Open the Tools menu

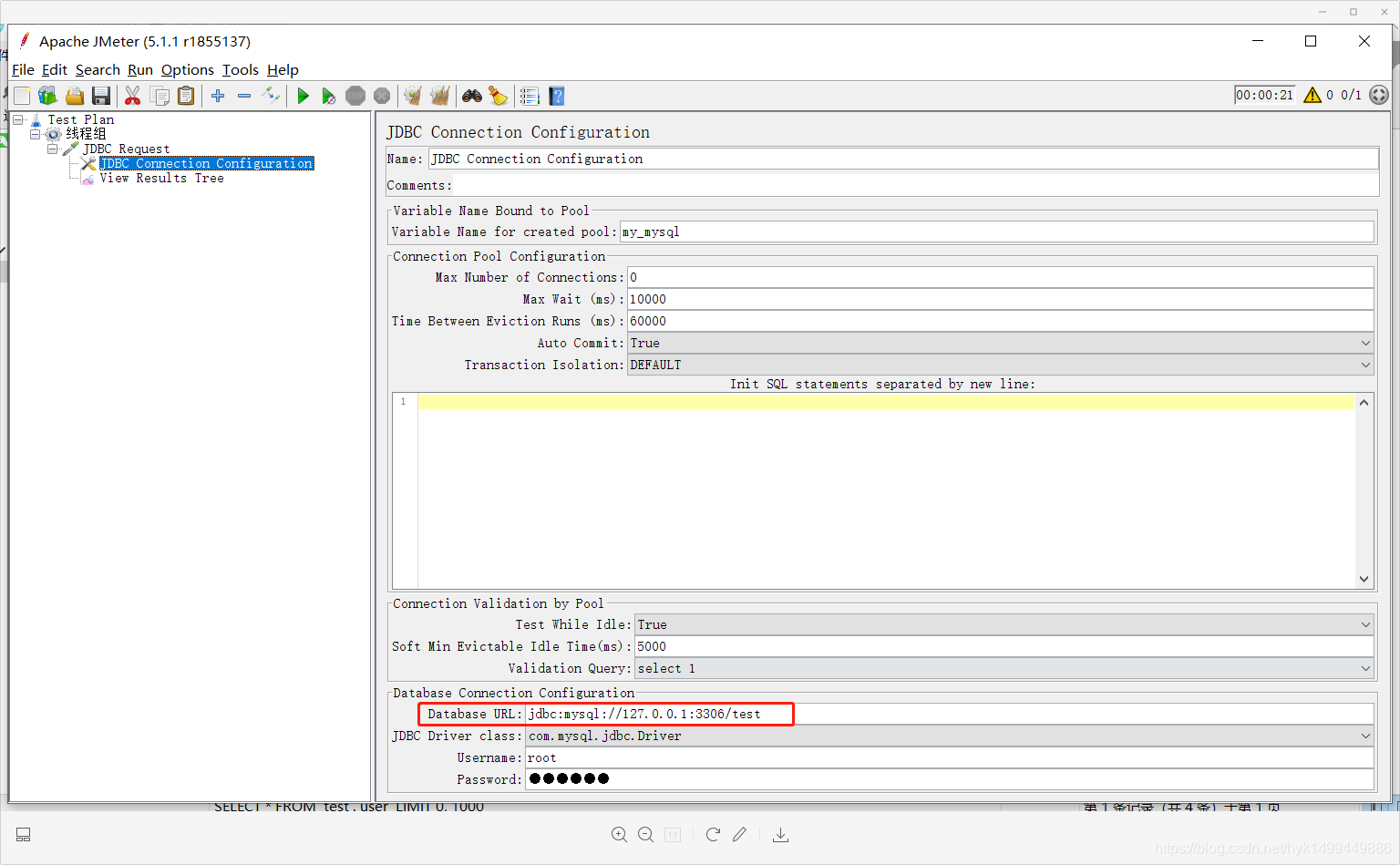pyautogui.click(x=241, y=70)
